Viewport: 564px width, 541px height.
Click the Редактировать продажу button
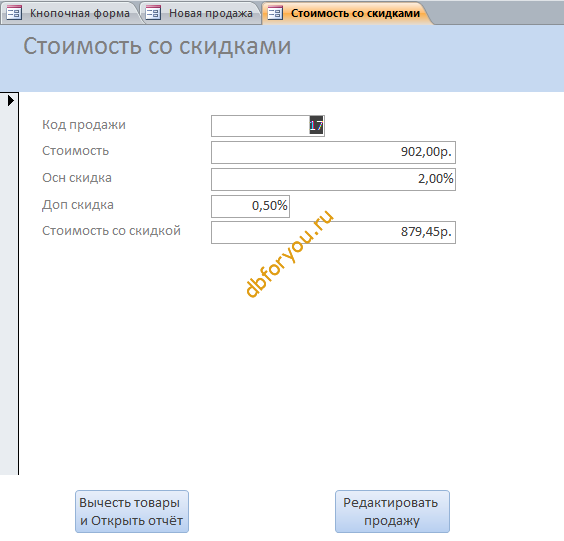pos(392,511)
